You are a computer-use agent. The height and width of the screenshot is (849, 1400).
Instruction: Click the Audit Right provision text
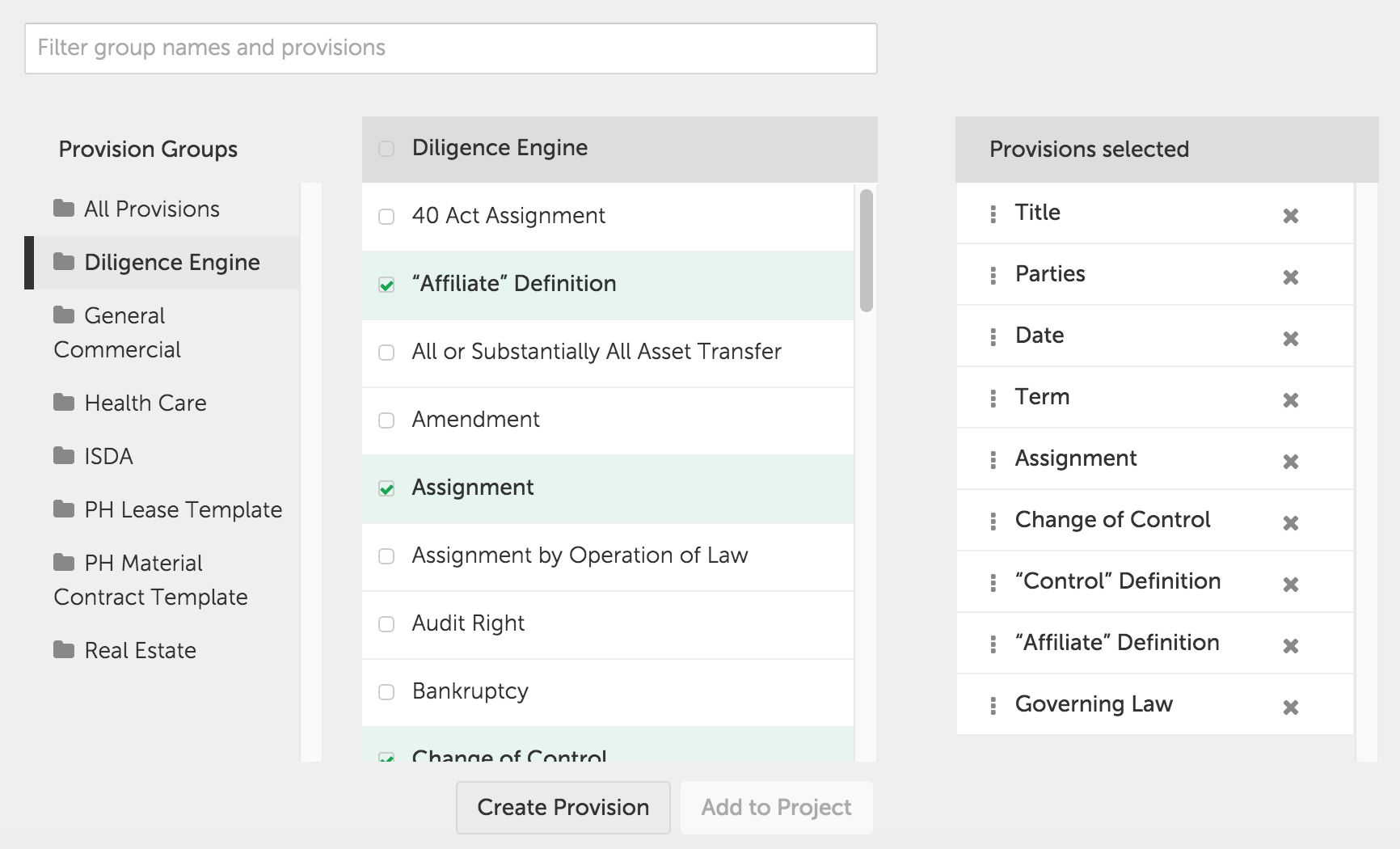pyautogui.click(x=468, y=623)
